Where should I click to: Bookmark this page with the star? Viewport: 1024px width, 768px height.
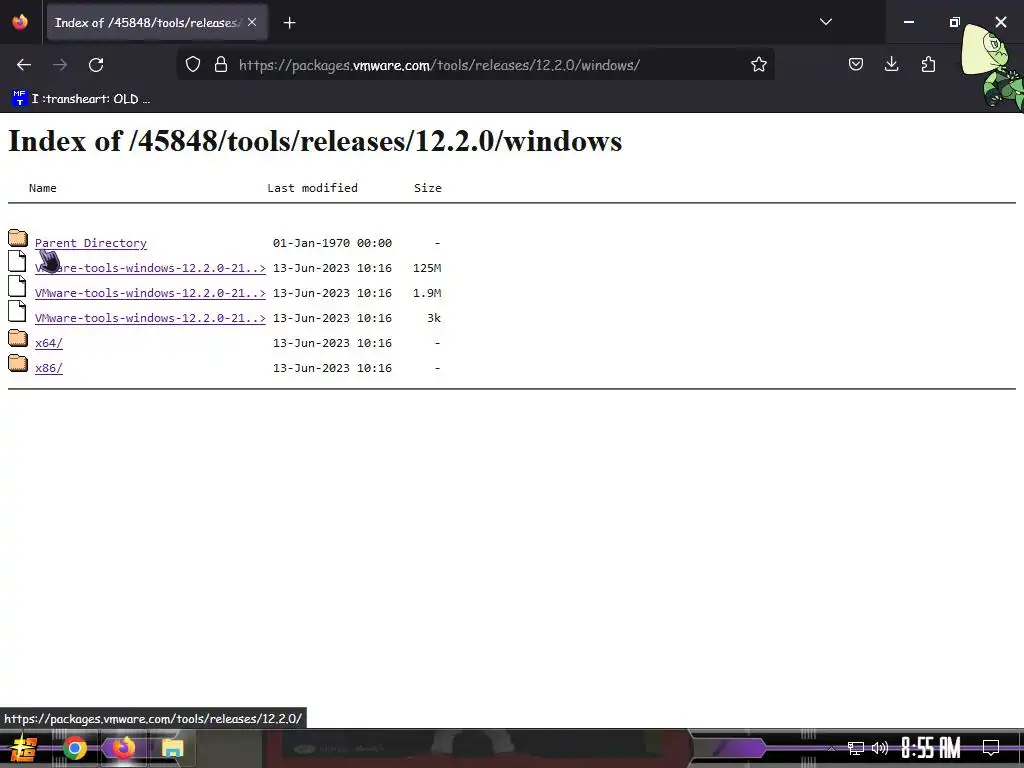pyautogui.click(x=758, y=65)
